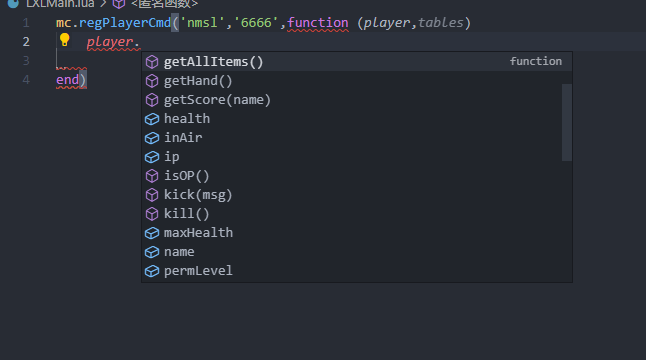Click the method icon beside kill()
Image resolution: width=646 pixels, height=360 pixels.
tap(152, 214)
